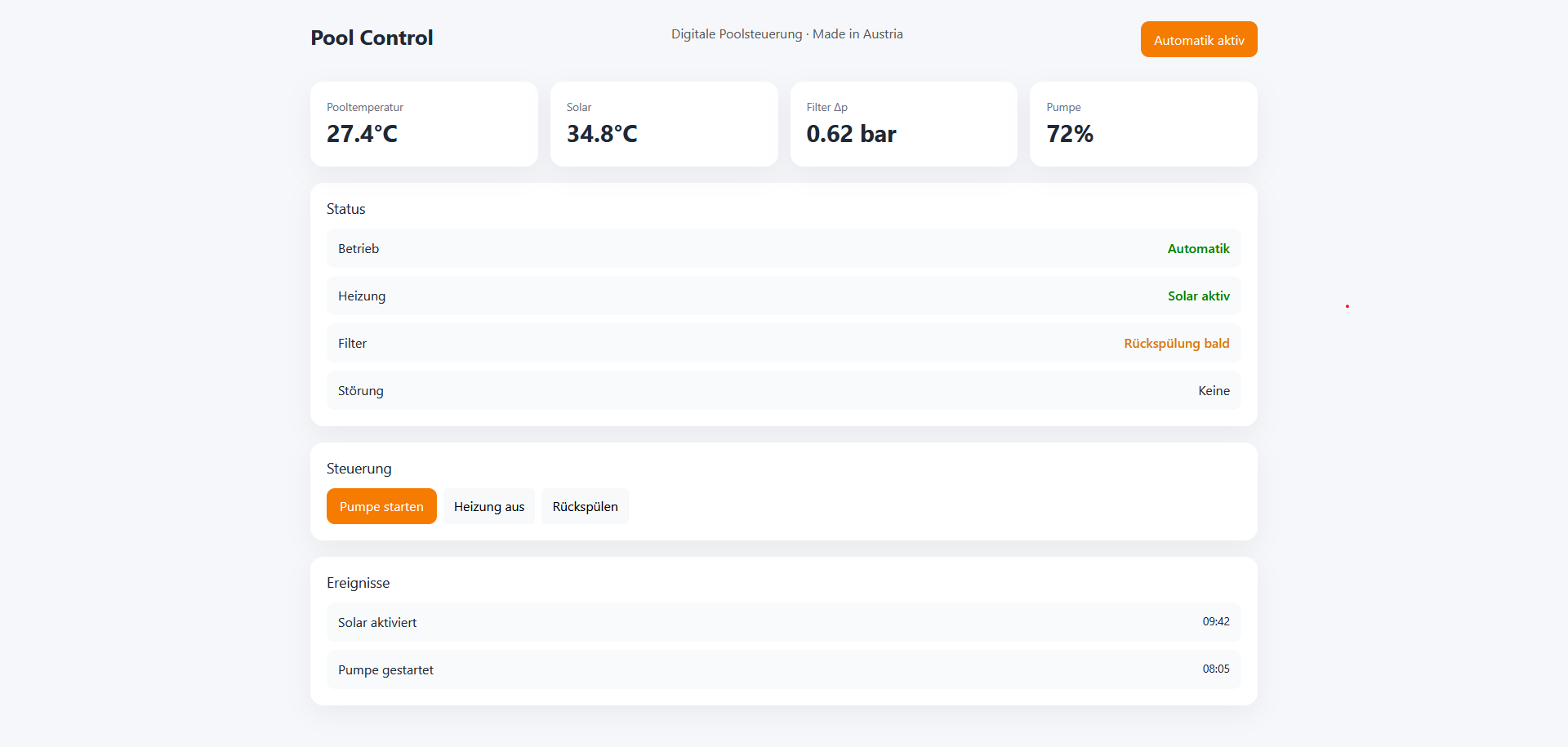
Task: Select the Pumpe gestartet event entry
Action: click(x=784, y=669)
